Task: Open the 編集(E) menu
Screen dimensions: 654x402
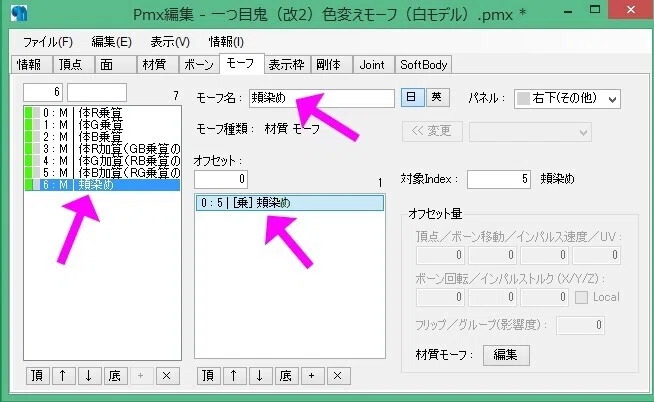Action: coord(111,42)
